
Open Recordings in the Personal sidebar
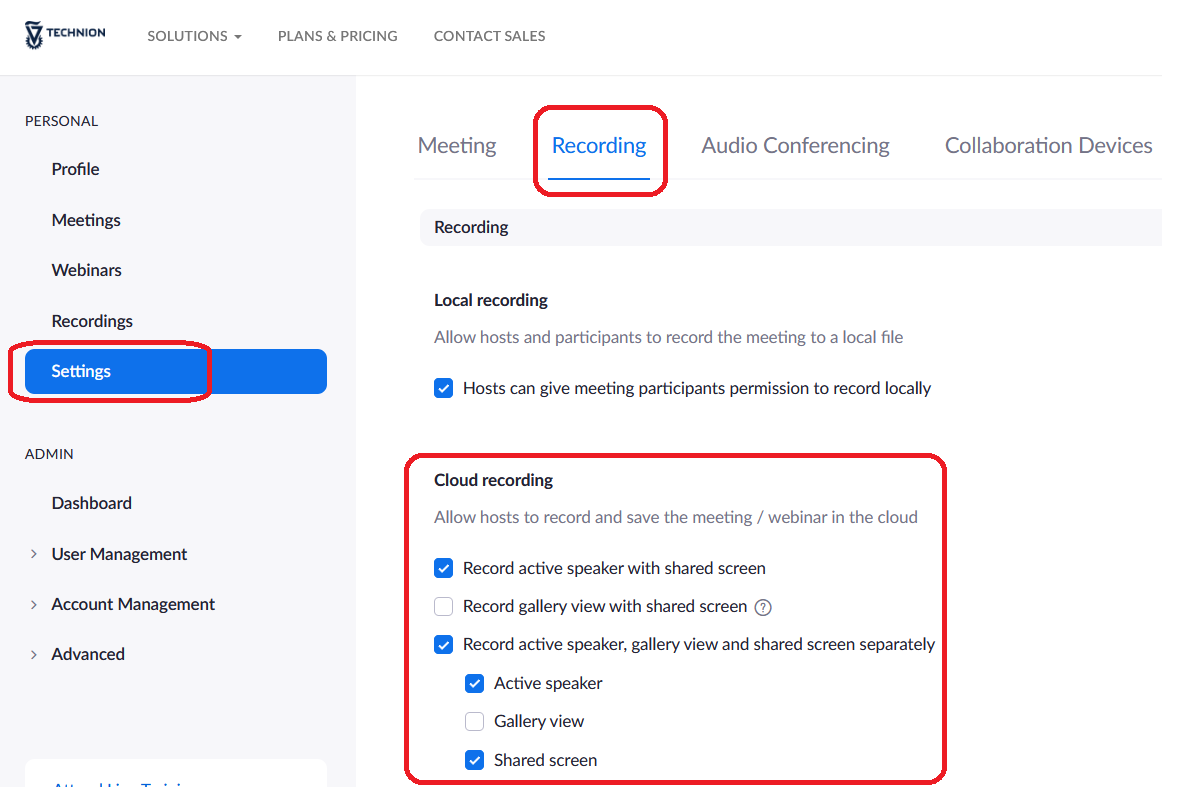click(x=92, y=321)
